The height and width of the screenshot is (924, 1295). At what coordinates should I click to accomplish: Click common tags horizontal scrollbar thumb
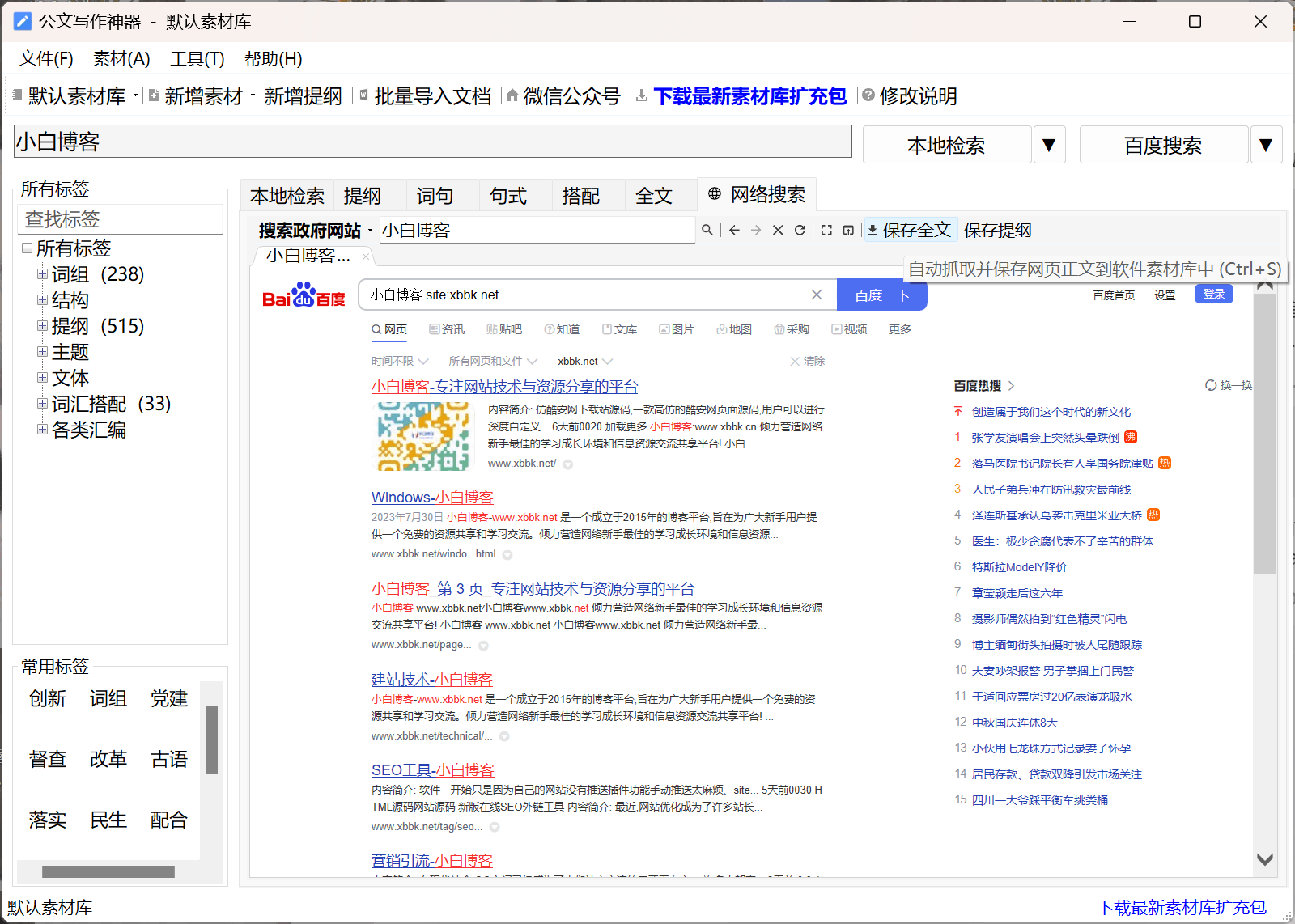point(108,871)
